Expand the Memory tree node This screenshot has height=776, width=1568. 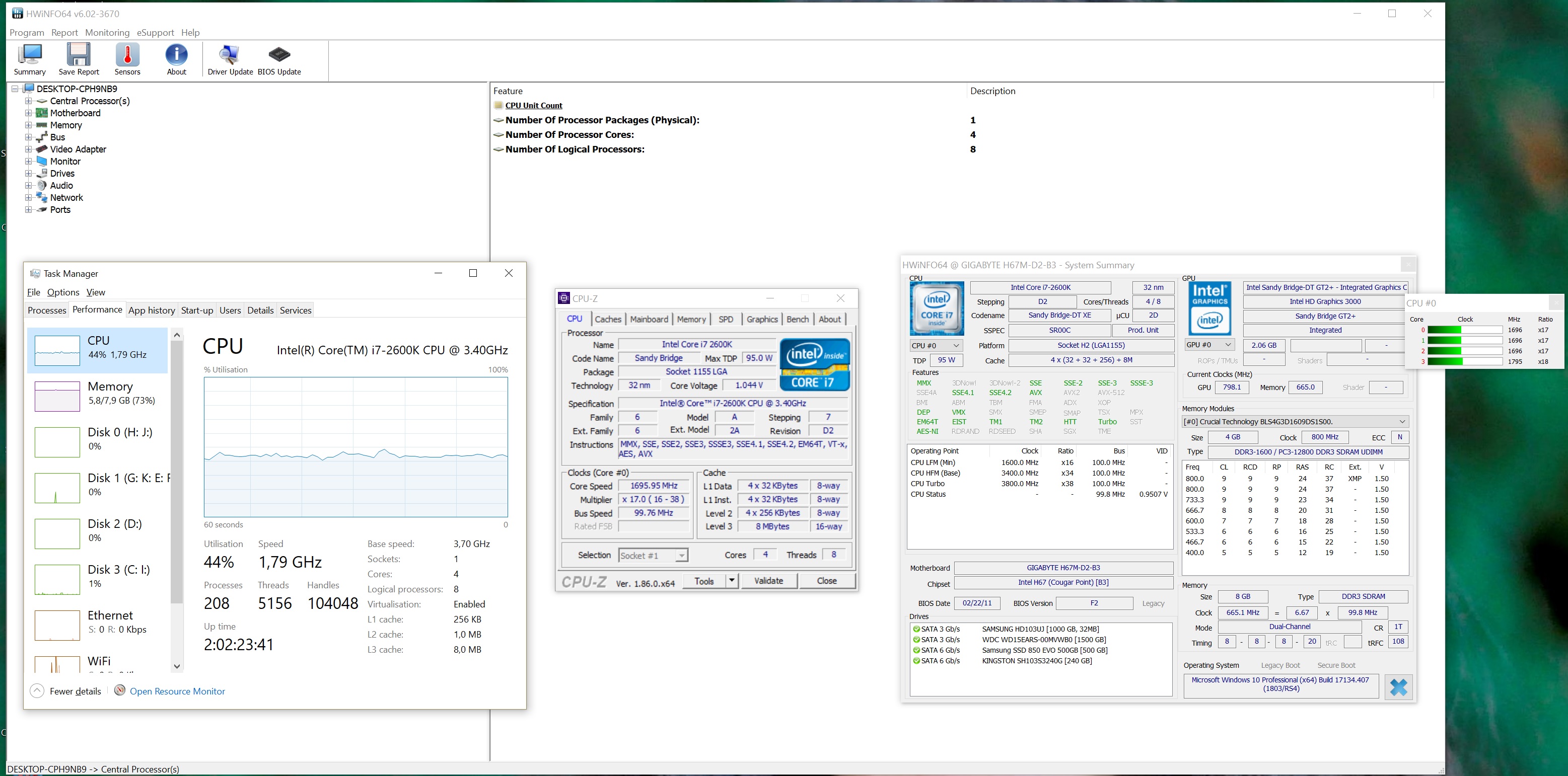[28, 125]
